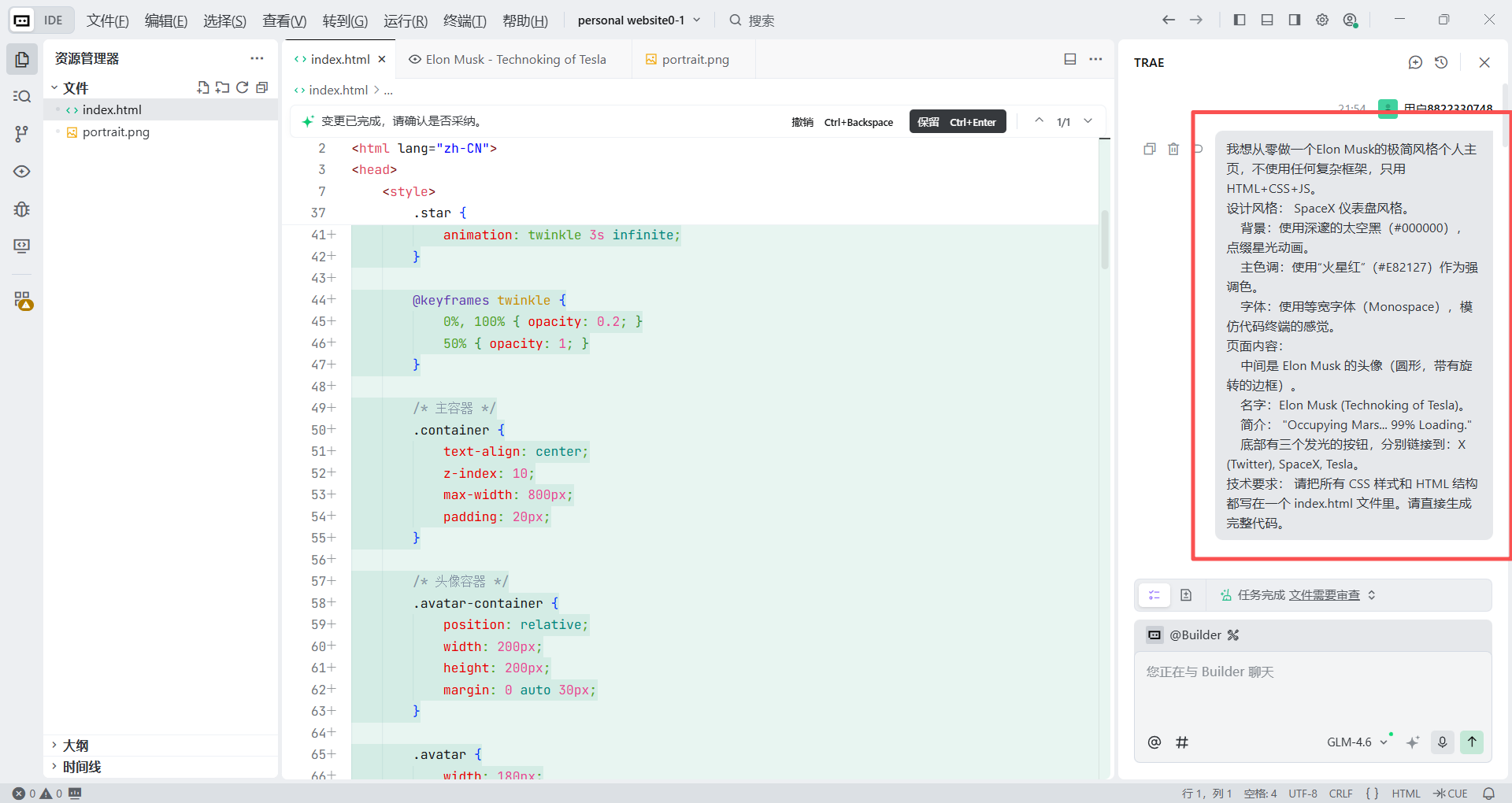1512x803 pixels.
Task: Open the Source Control sidebar icon
Action: (x=22, y=134)
